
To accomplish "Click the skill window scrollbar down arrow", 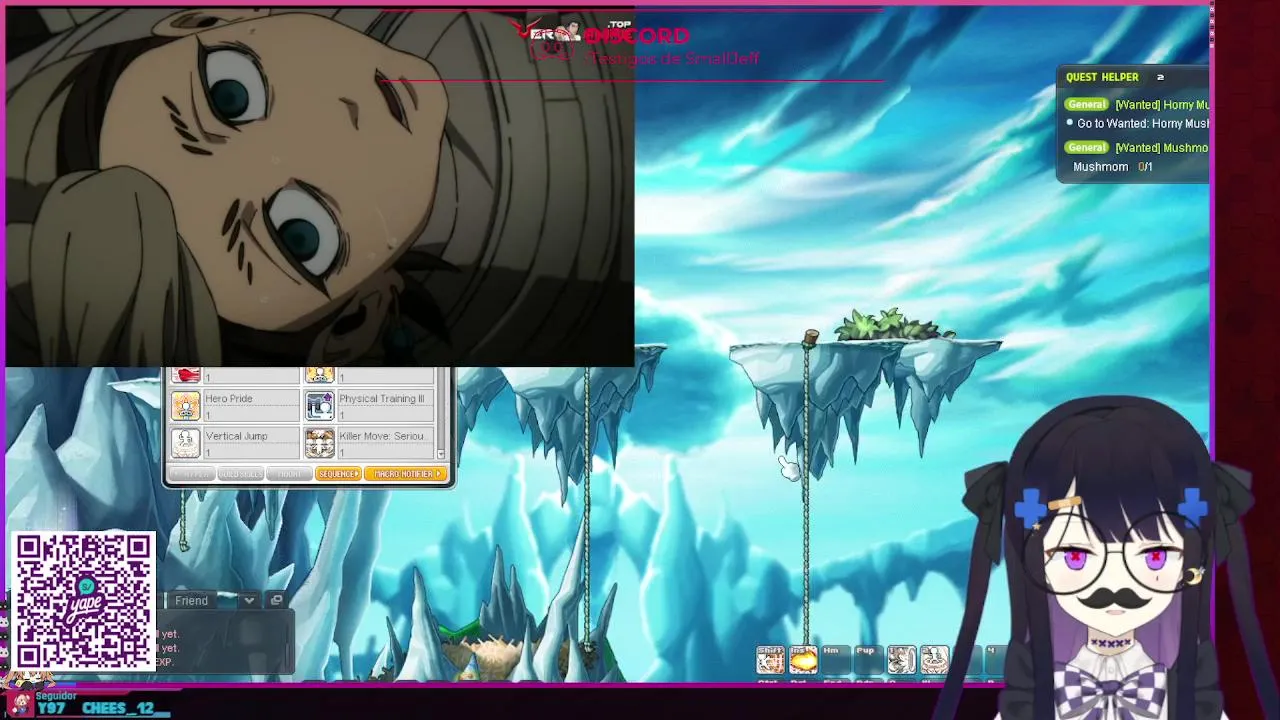I will [442, 455].
